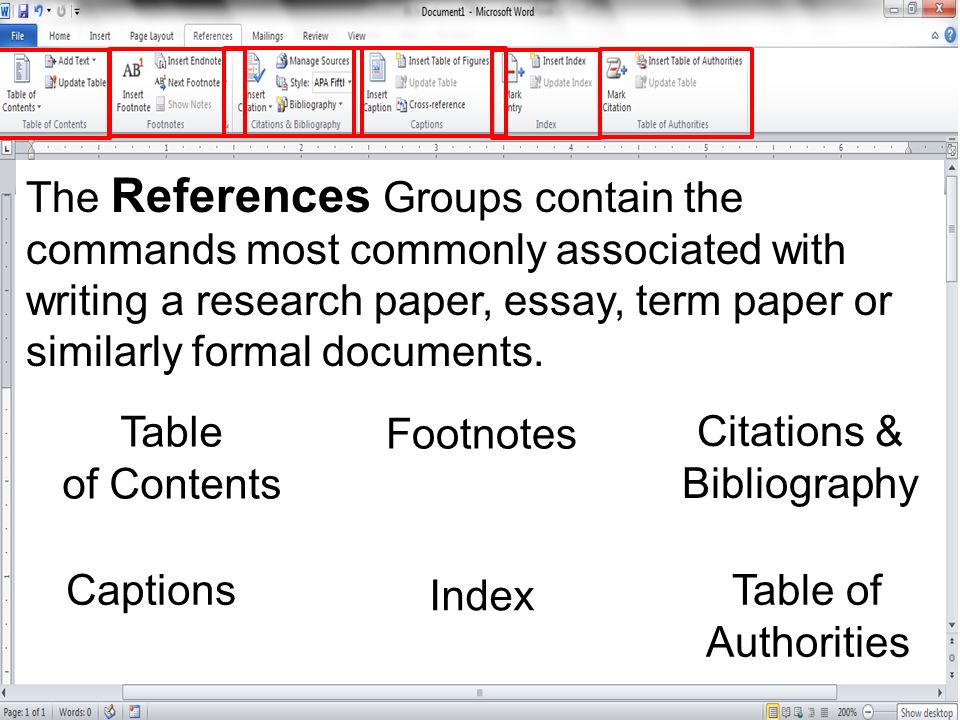Click the proofing errors status icon

(x=110, y=711)
